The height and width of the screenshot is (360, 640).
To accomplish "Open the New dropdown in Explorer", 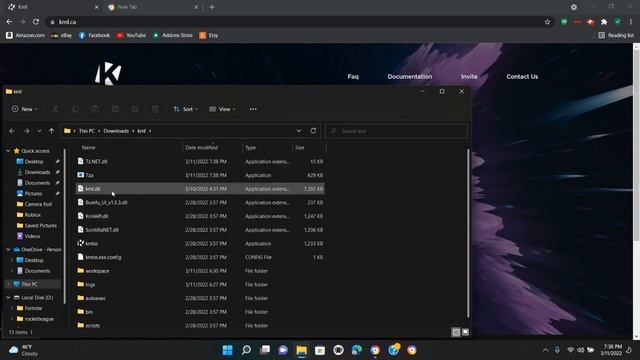I will point(24,109).
